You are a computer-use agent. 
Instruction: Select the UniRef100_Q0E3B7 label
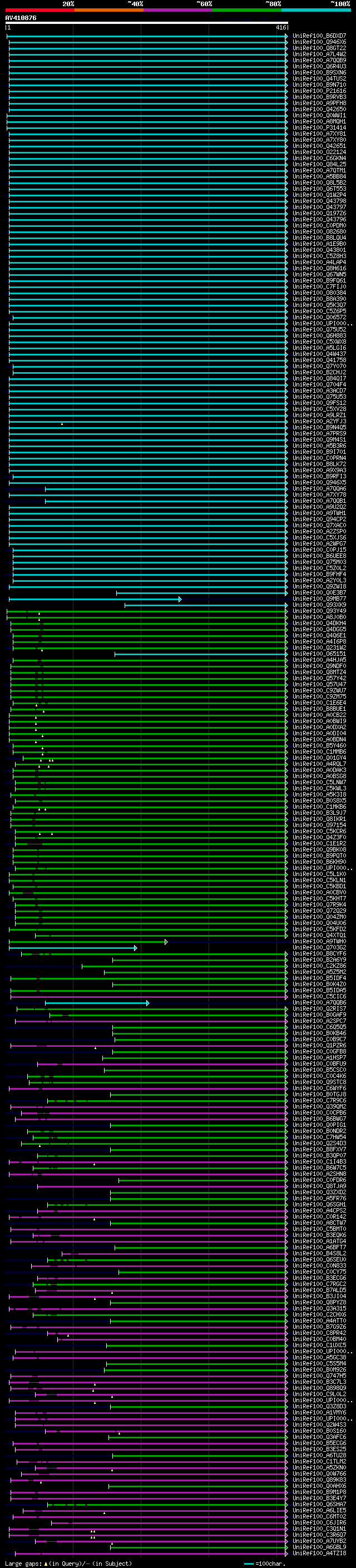click(x=319, y=592)
